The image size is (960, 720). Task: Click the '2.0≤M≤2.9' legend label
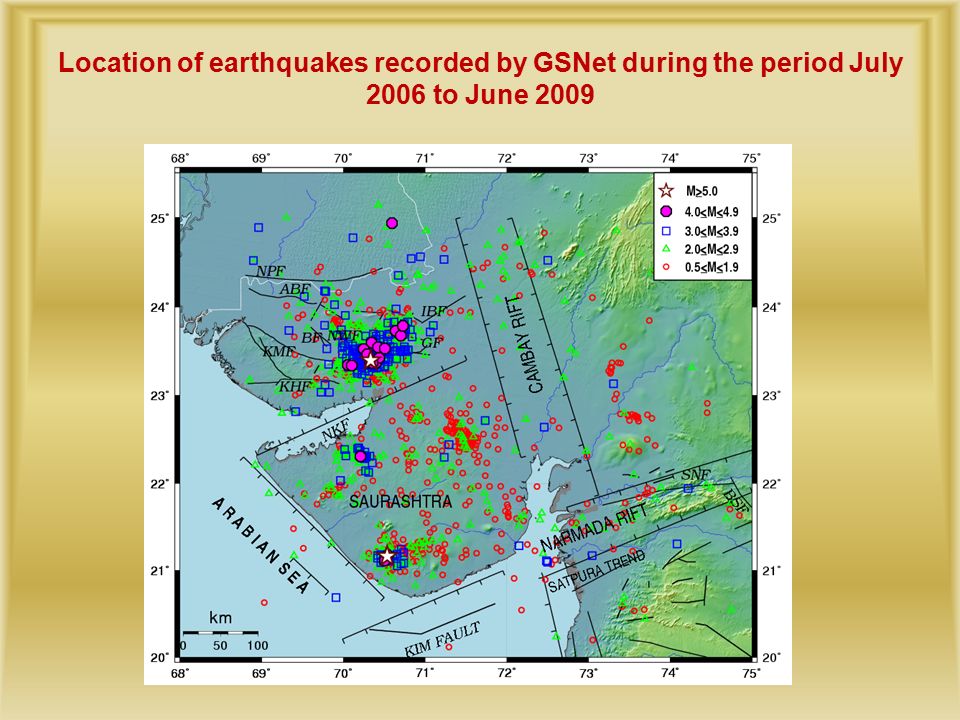711,249
